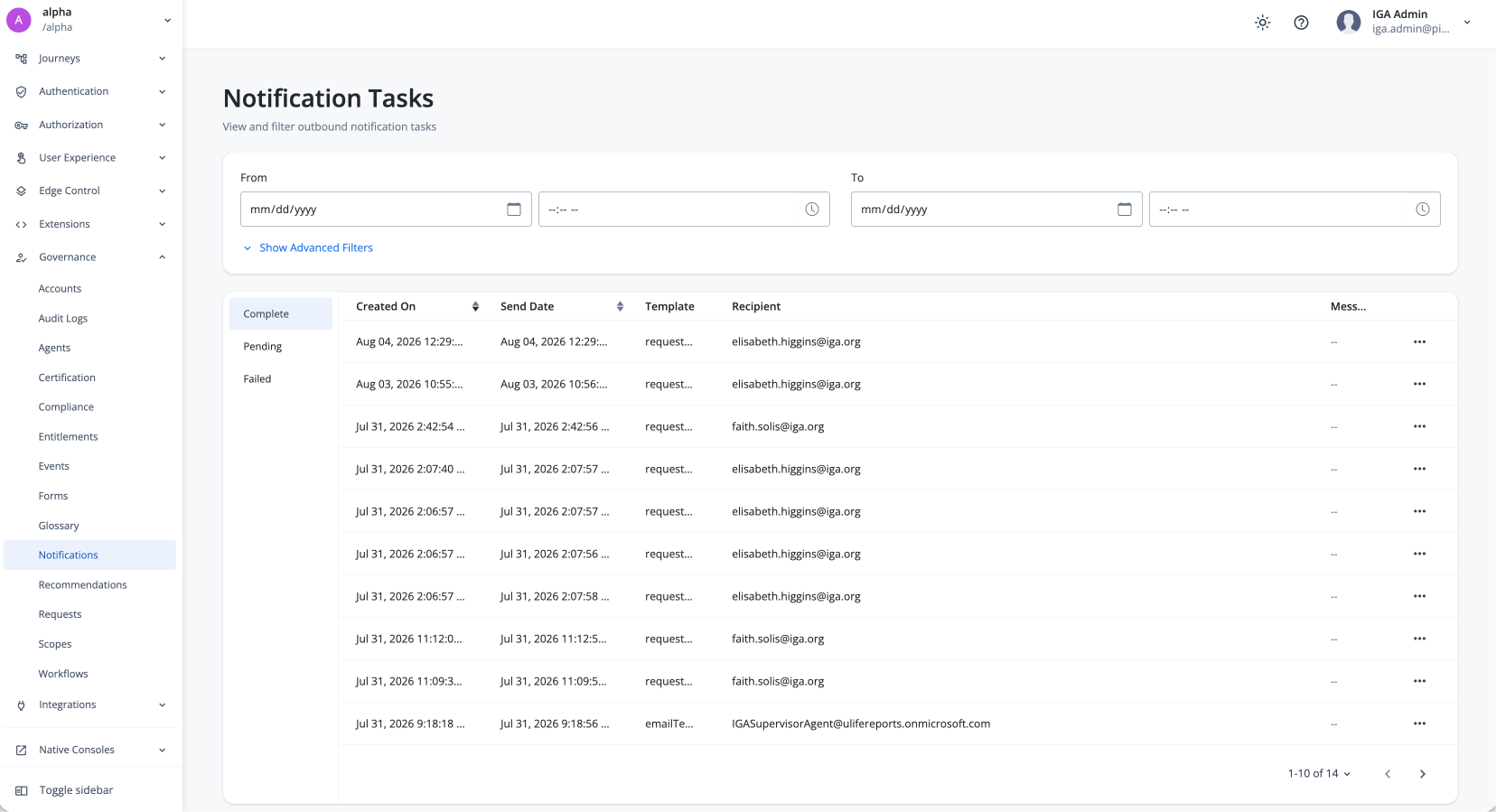
Task: Open the help question mark icon
Action: [1301, 23]
